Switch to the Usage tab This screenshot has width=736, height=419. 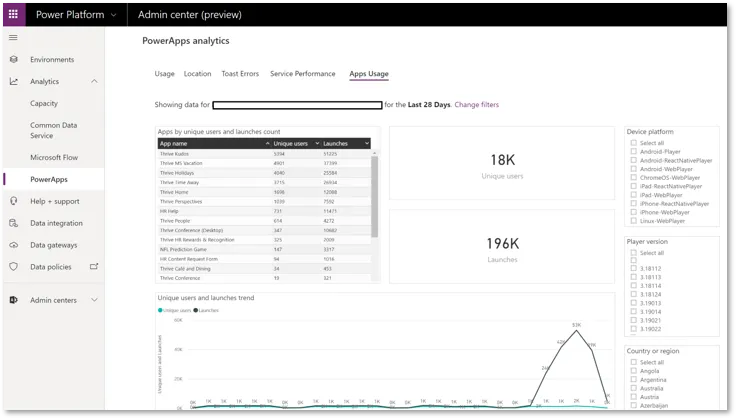[x=164, y=74]
